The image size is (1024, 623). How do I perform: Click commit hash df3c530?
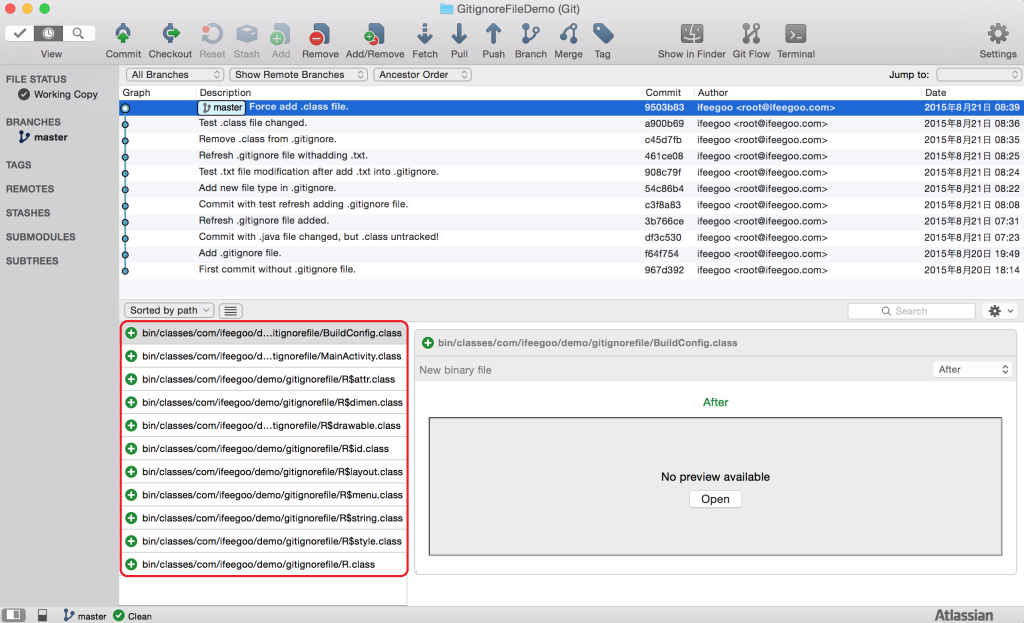663,238
